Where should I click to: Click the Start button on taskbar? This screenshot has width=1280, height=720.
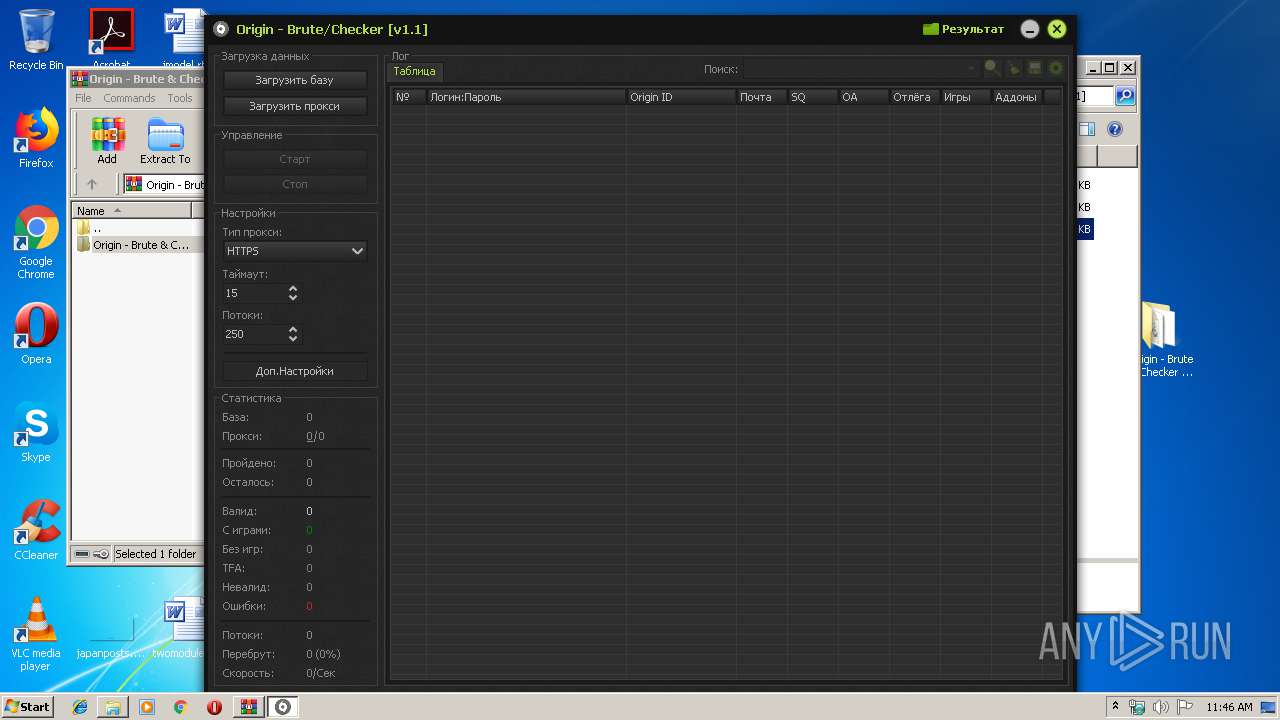pyautogui.click(x=27, y=706)
